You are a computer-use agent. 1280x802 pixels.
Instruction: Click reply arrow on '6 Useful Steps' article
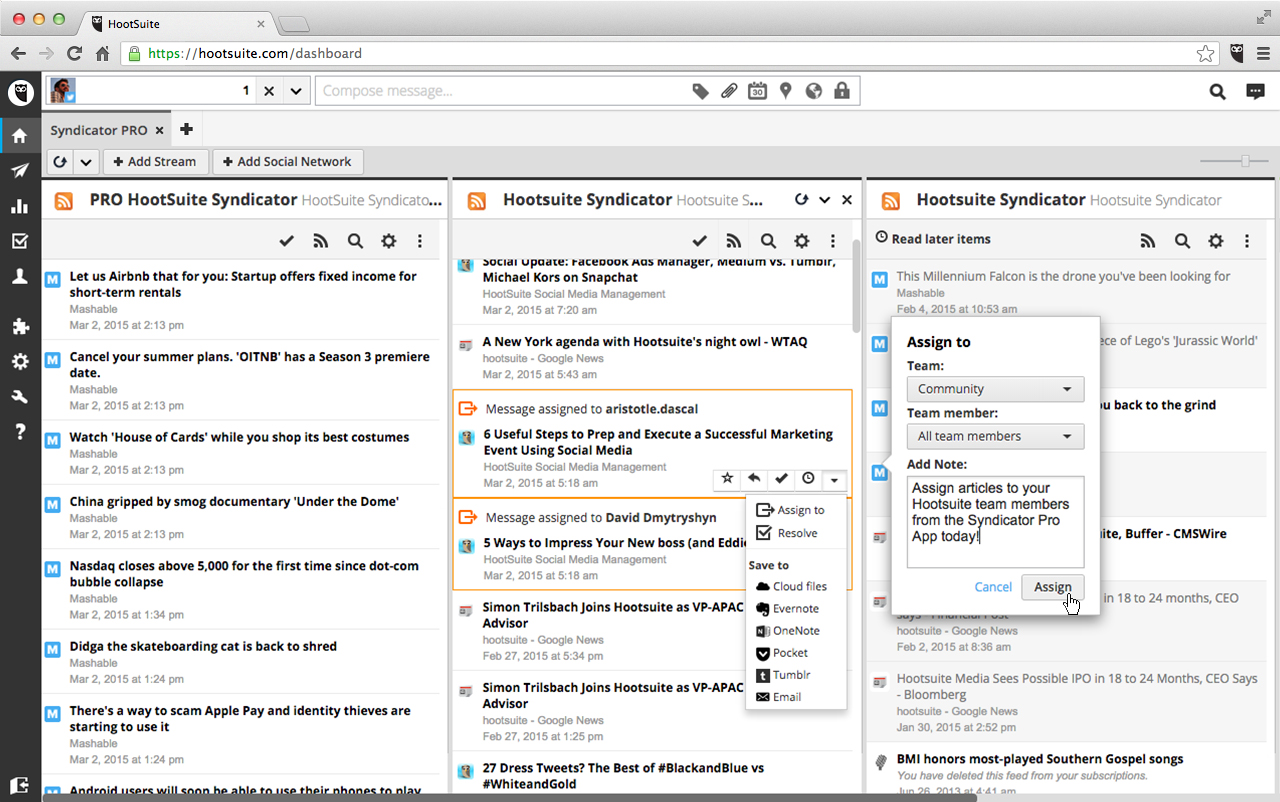[755, 479]
